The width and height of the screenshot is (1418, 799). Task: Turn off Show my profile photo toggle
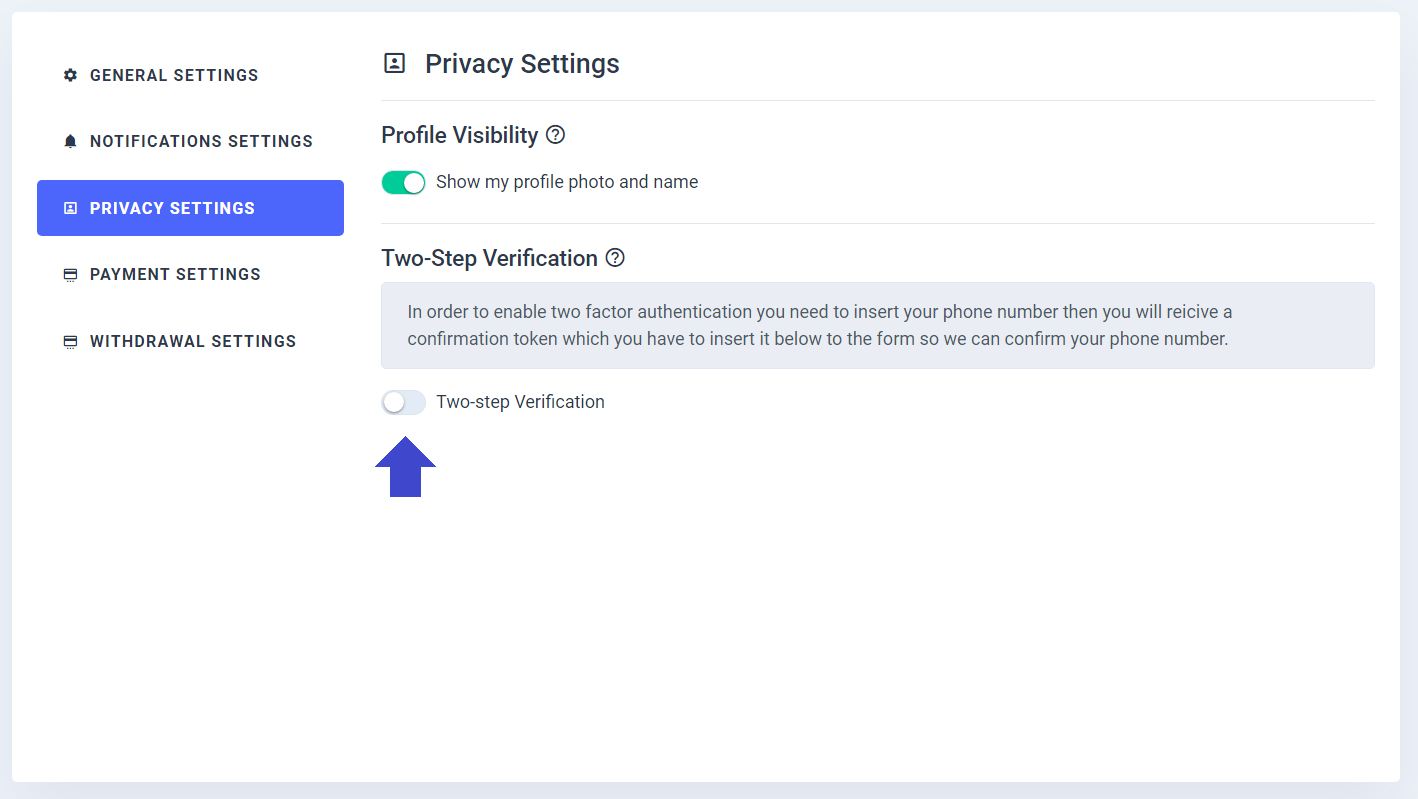pos(404,182)
